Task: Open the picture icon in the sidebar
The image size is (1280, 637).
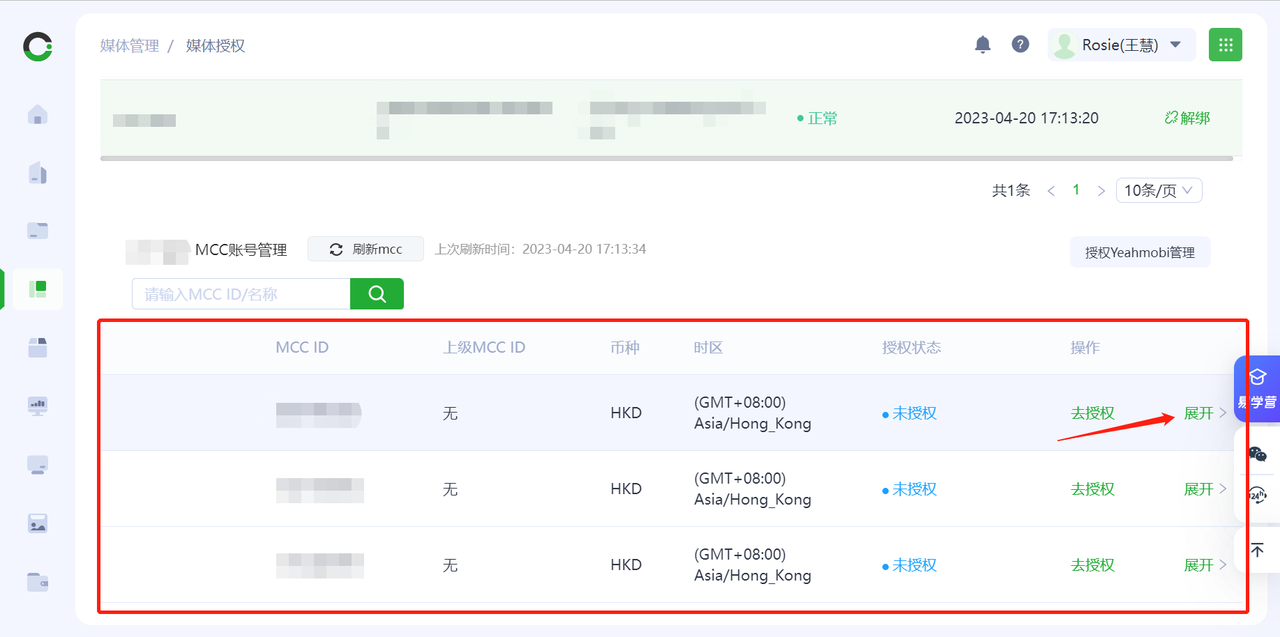Action: point(38,523)
